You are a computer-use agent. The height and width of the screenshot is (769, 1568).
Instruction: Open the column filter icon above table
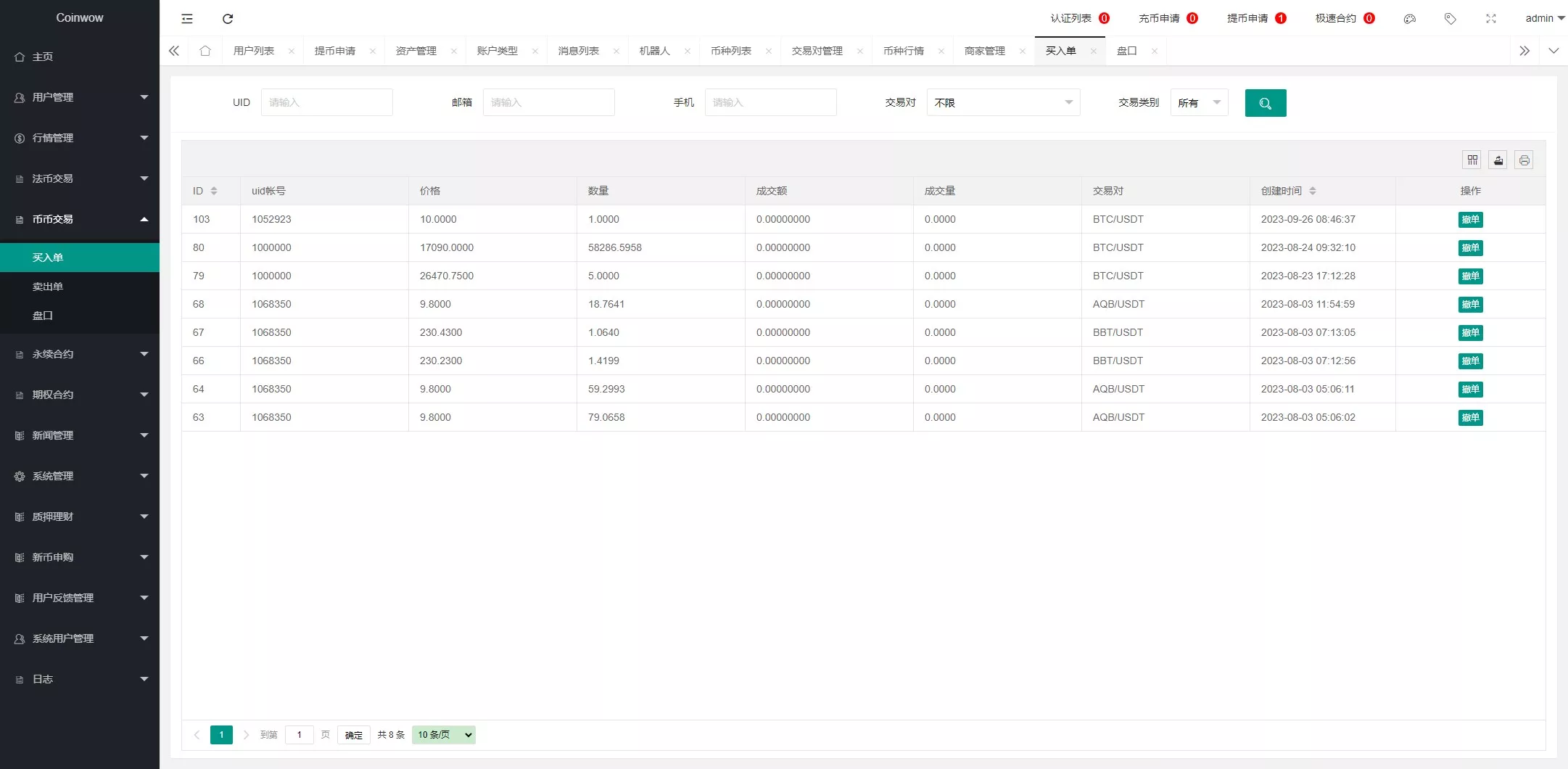coord(1472,160)
